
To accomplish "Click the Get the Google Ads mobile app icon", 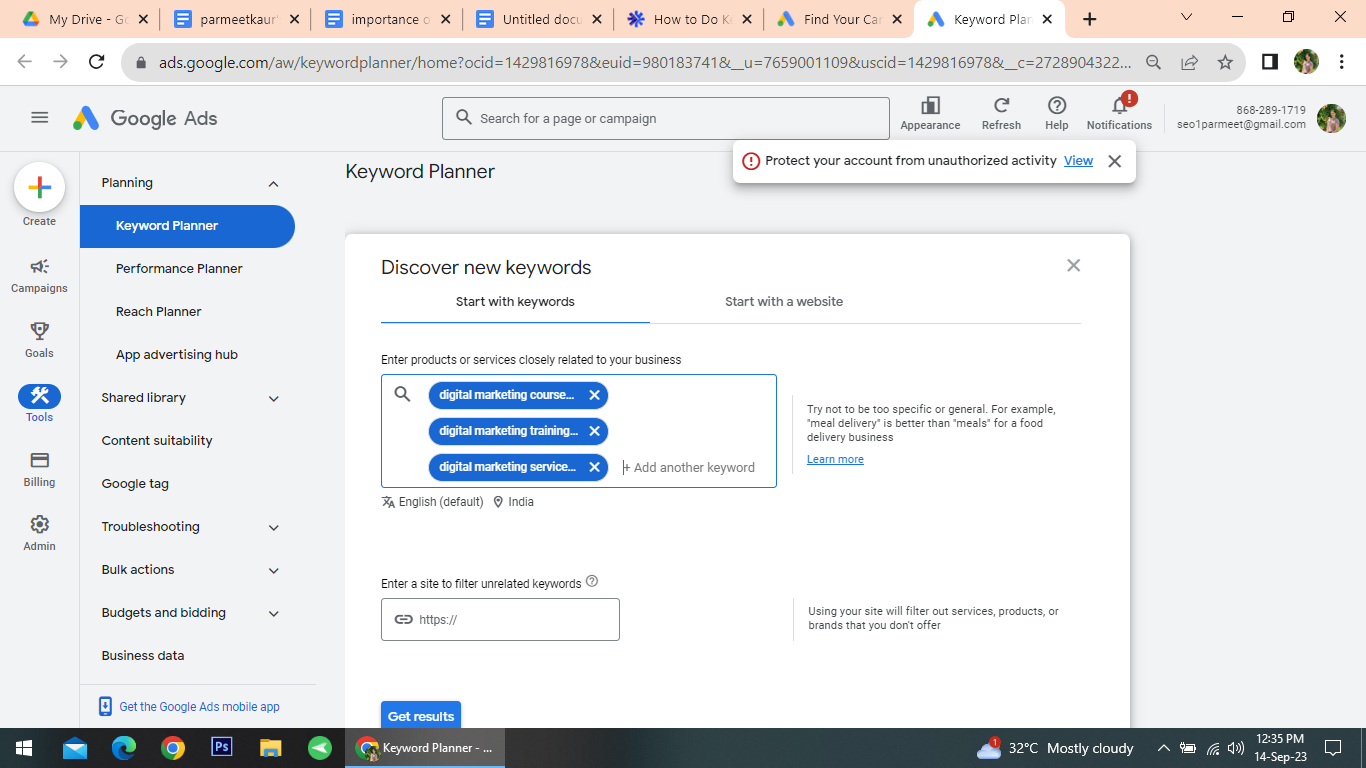I will (105, 706).
